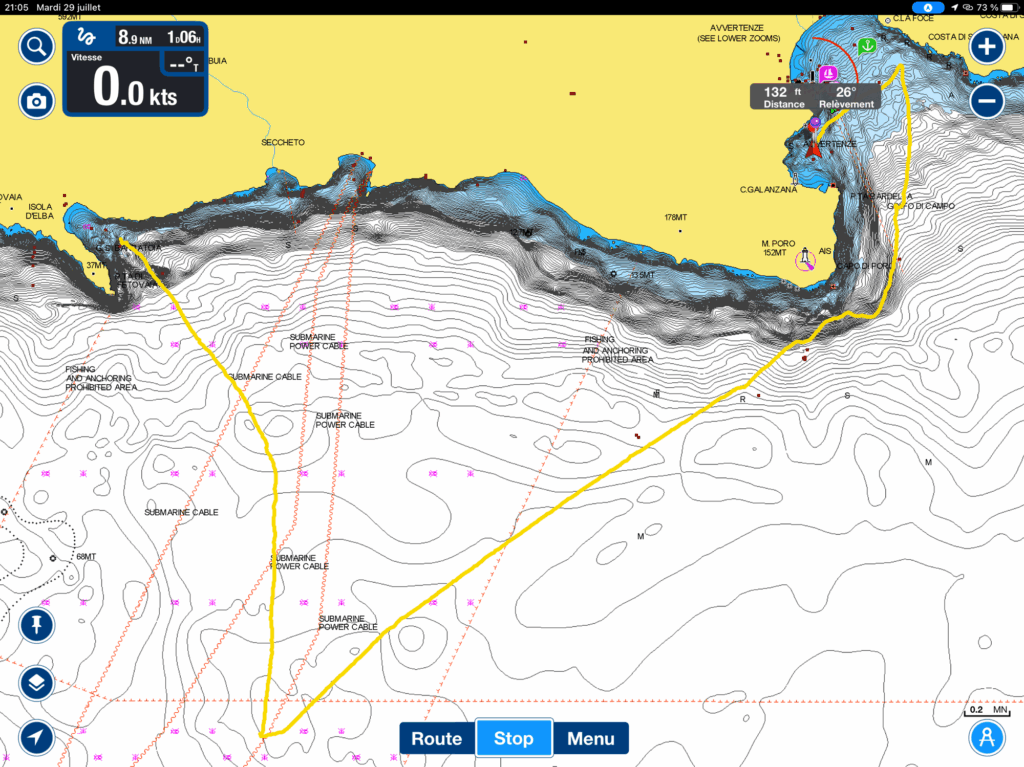
Task: Select the Distance and Relèvement info box
Action: pos(815,96)
